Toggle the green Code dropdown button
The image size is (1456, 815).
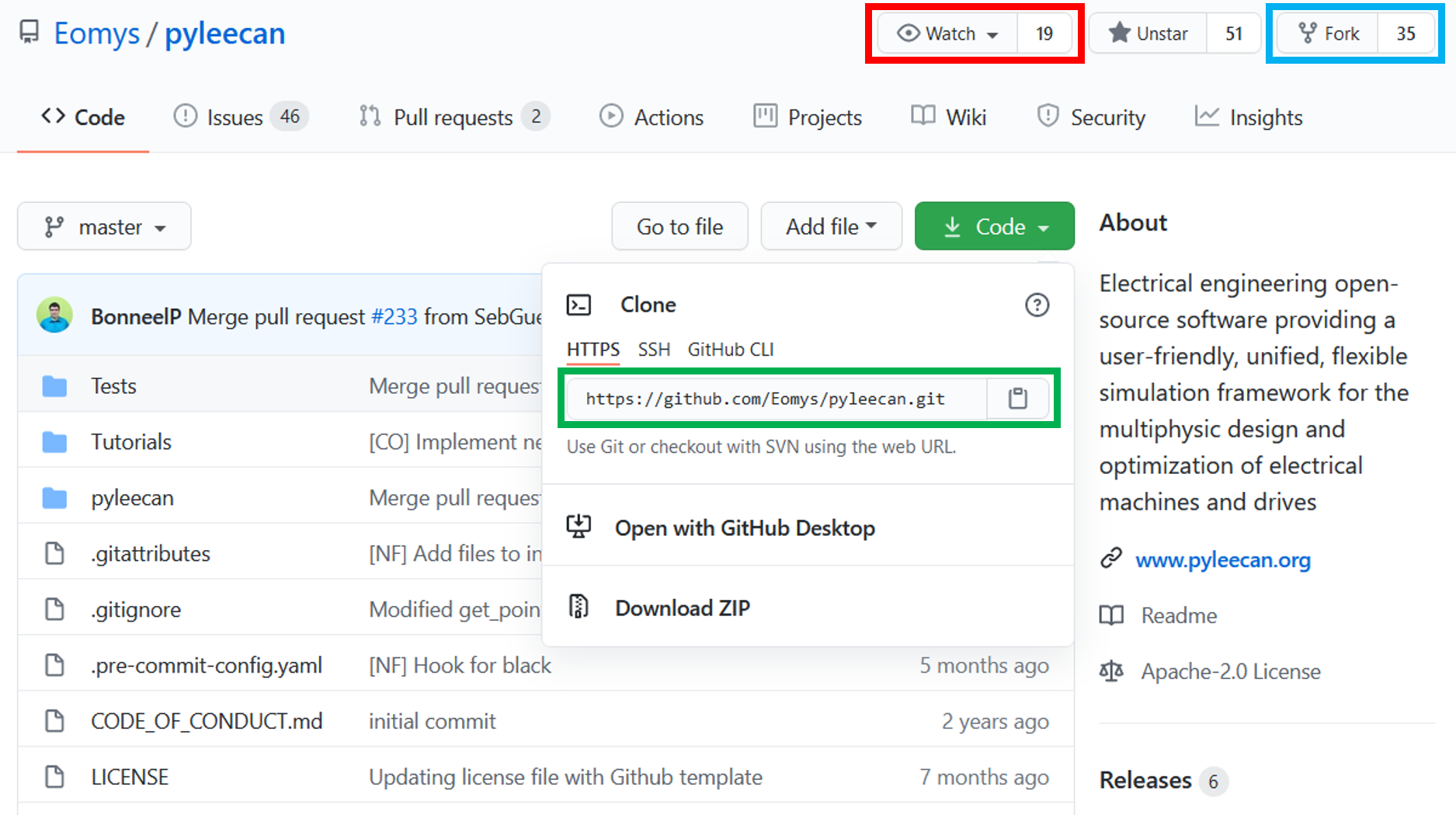[994, 226]
